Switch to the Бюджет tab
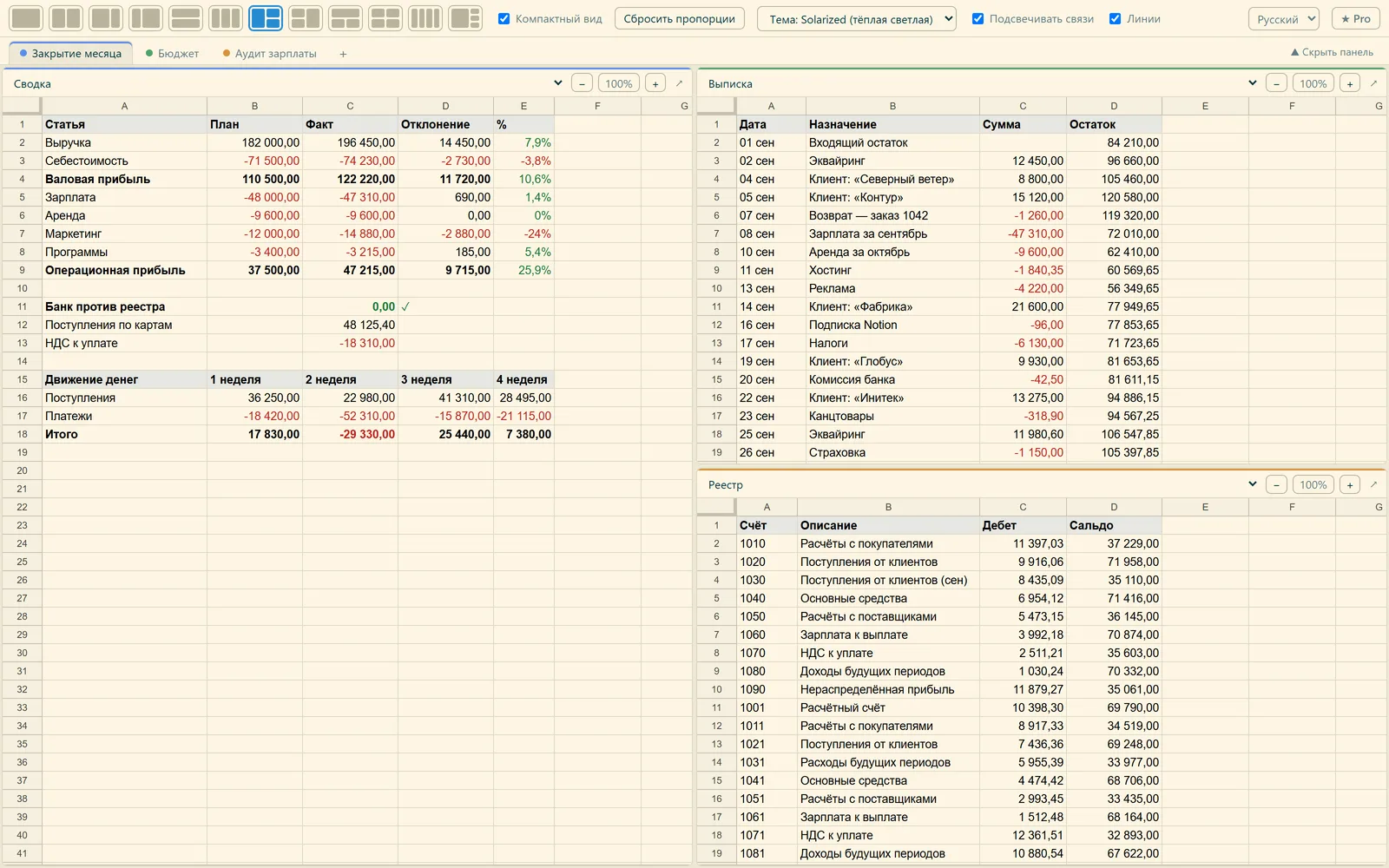1389x868 pixels. click(172, 54)
